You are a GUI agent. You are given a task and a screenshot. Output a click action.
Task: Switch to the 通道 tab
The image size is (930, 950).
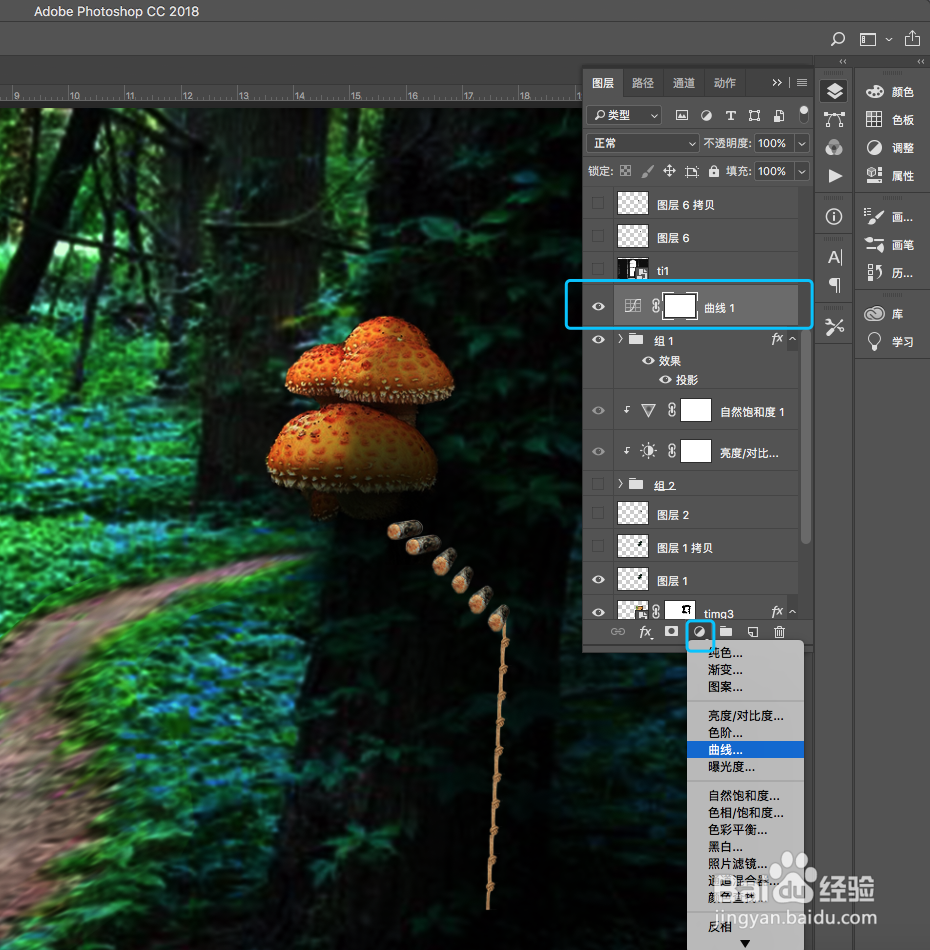click(x=684, y=83)
